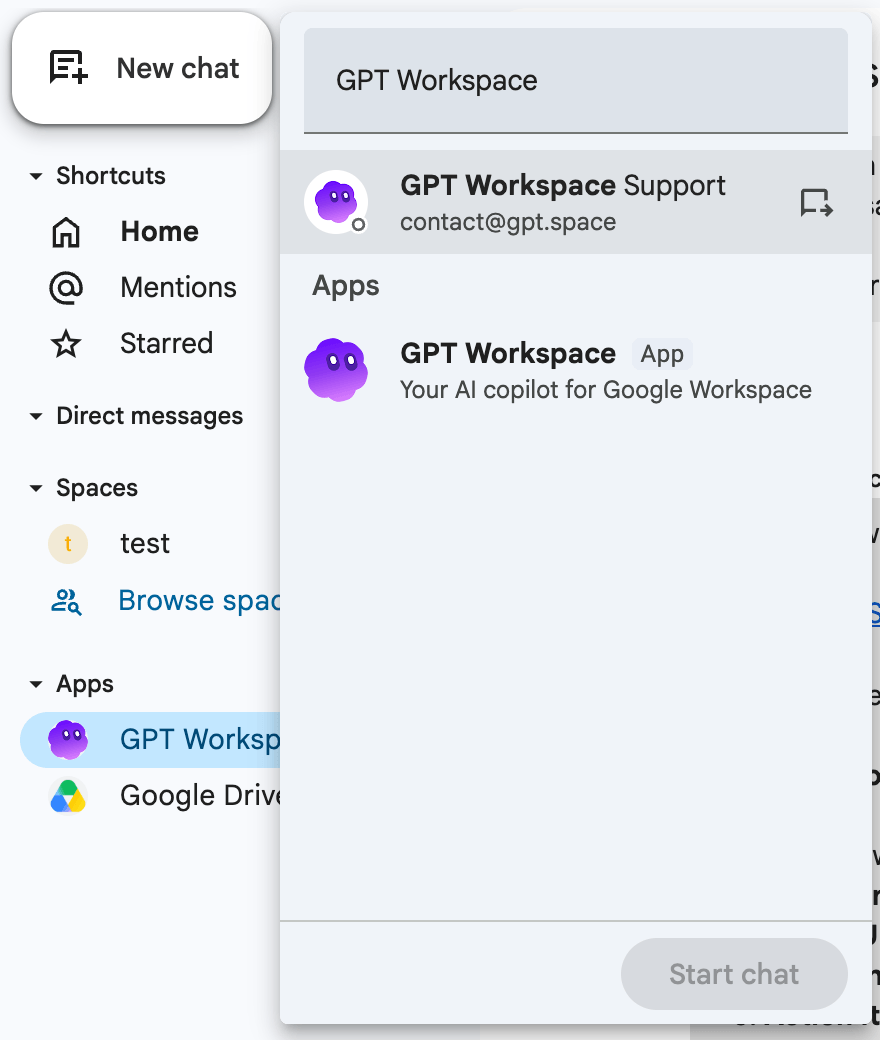Click the test space avatar
This screenshot has width=880, height=1040.
coord(68,544)
